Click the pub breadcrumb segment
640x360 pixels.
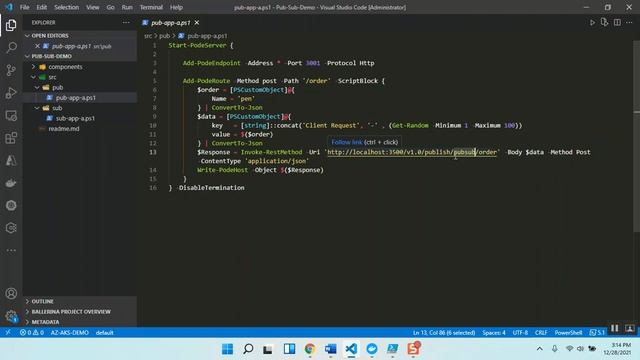pyautogui.click(x=164, y=36)
